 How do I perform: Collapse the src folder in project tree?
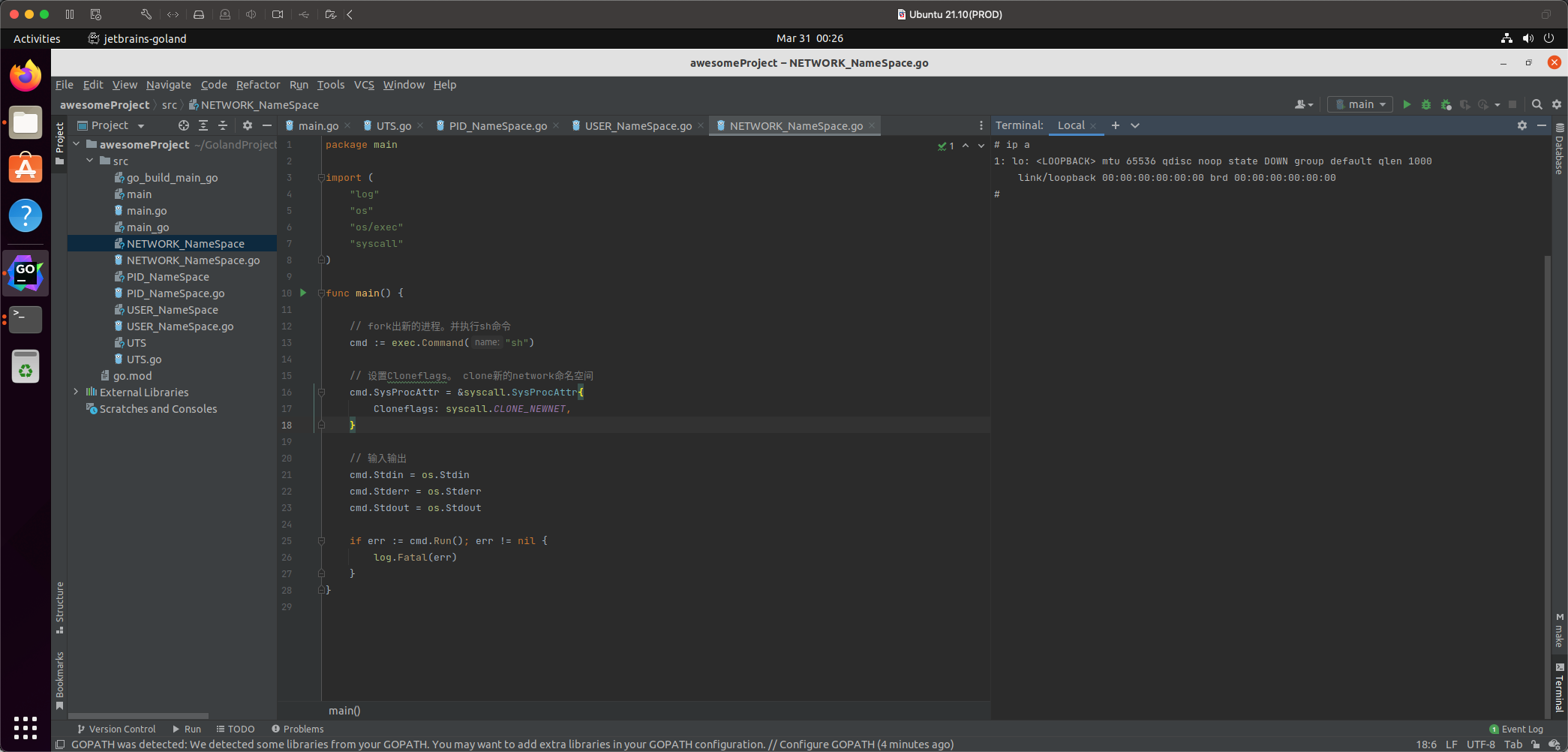[x=90, y=161]
